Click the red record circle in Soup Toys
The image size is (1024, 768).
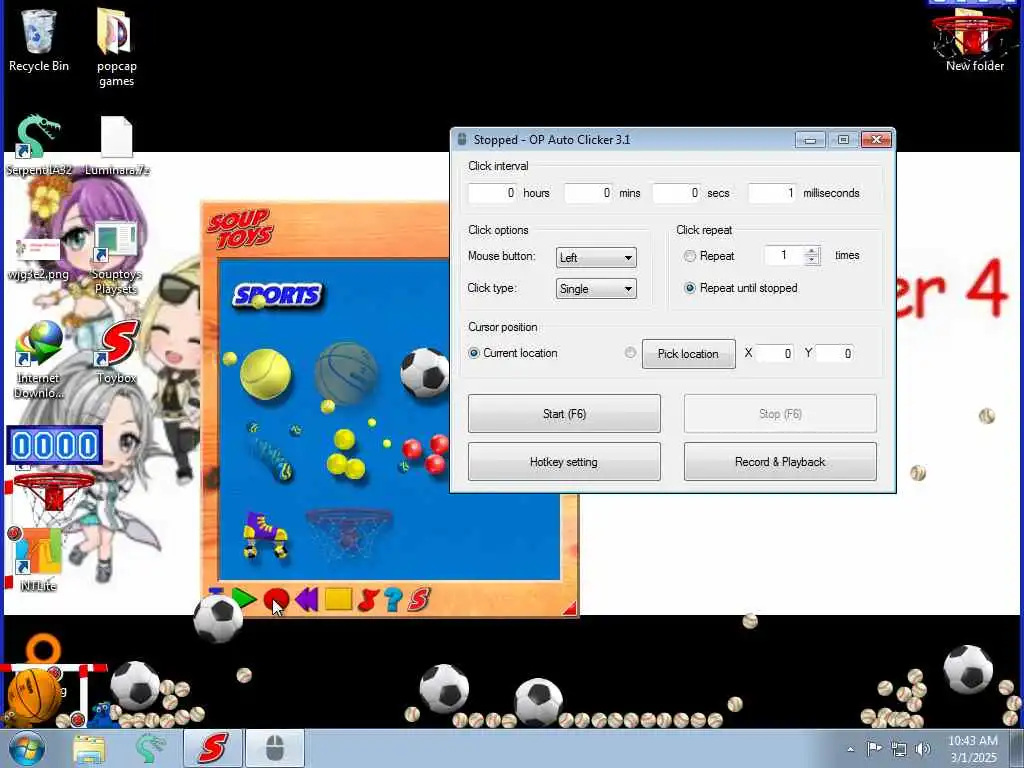(276, 599)
